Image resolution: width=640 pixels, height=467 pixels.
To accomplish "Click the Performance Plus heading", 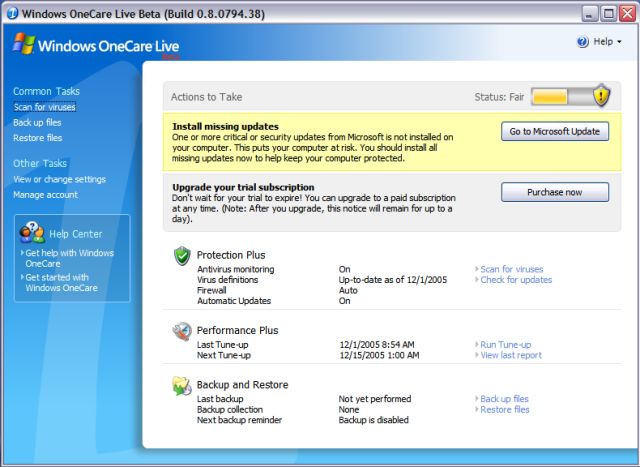I will (x=238, y=330).
